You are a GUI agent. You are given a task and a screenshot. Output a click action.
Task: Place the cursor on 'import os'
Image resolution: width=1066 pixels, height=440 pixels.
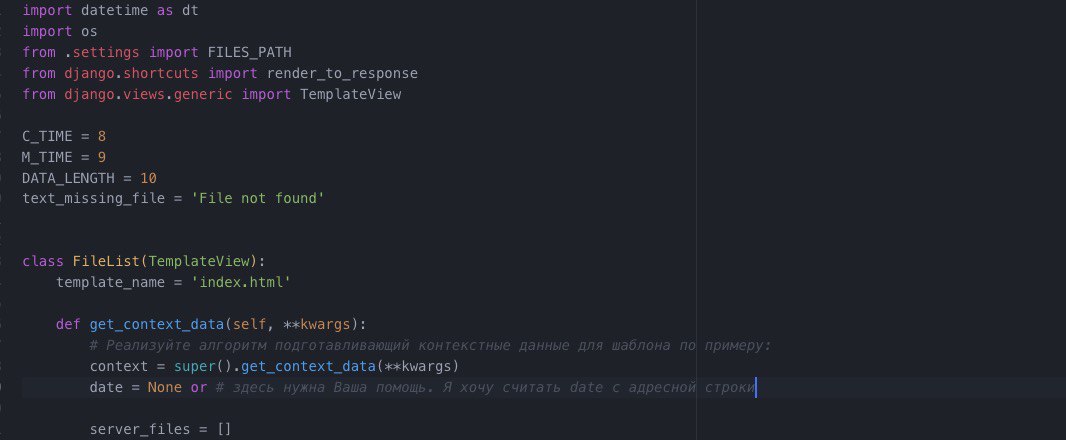60,31
